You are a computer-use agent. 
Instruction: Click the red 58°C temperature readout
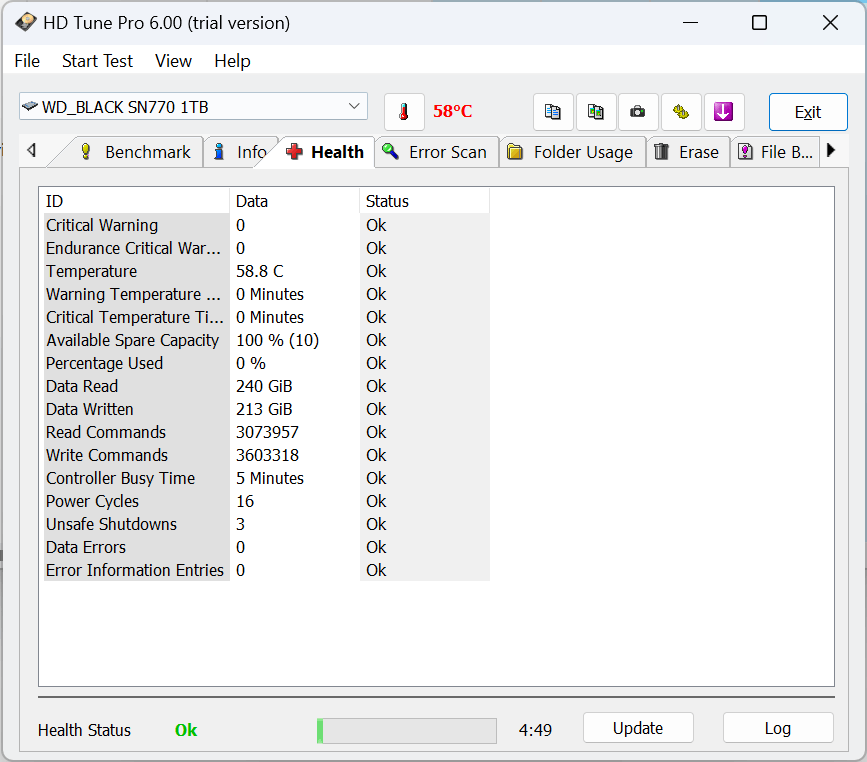coord(452,111)
